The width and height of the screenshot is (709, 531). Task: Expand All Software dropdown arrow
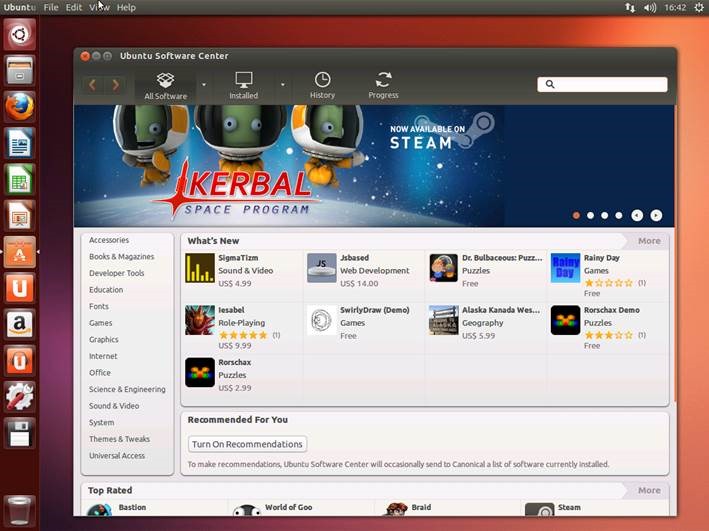tap(204, 85)
